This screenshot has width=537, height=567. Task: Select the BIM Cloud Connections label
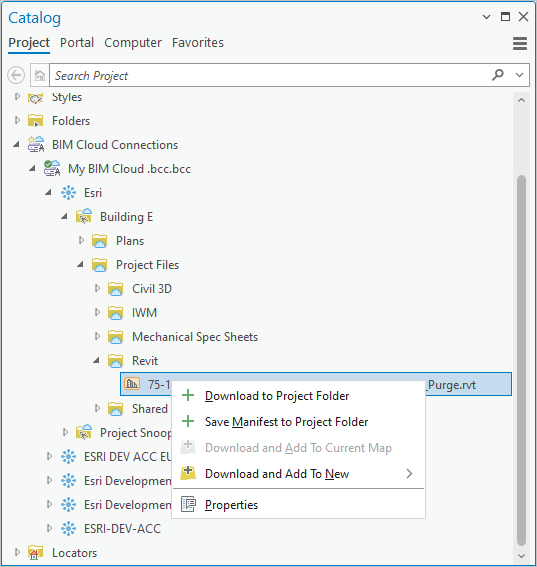pyautogui.click(x=115, y=145)
